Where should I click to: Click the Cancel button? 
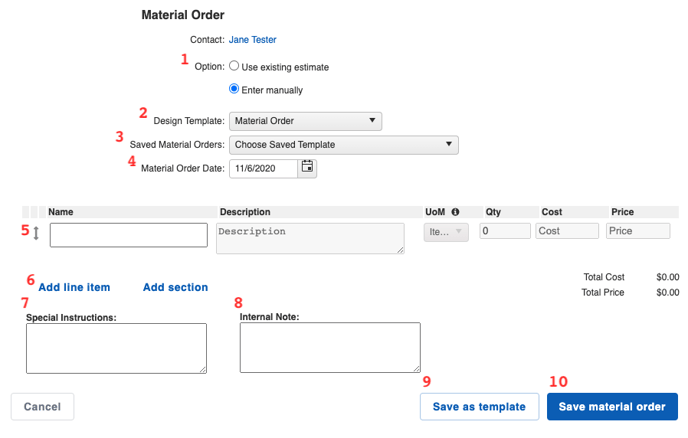click(x=43, y=406)
